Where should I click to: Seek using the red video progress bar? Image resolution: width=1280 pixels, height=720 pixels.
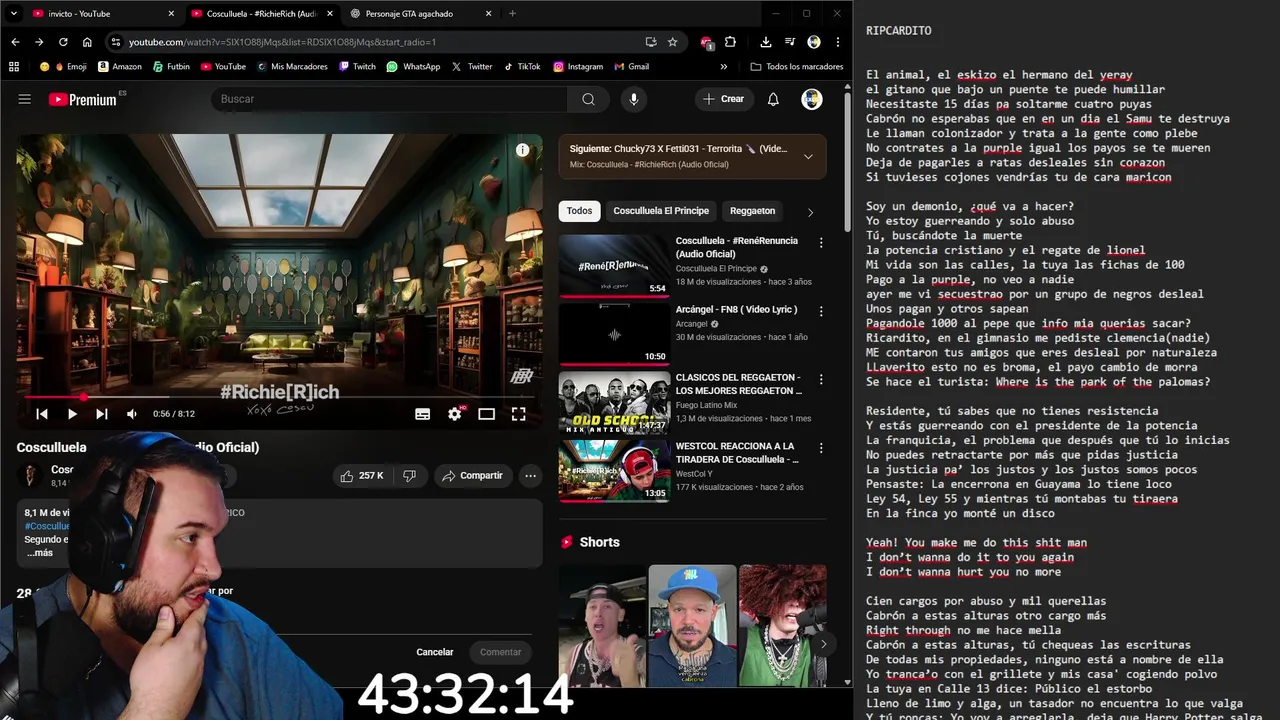point(279,397)
